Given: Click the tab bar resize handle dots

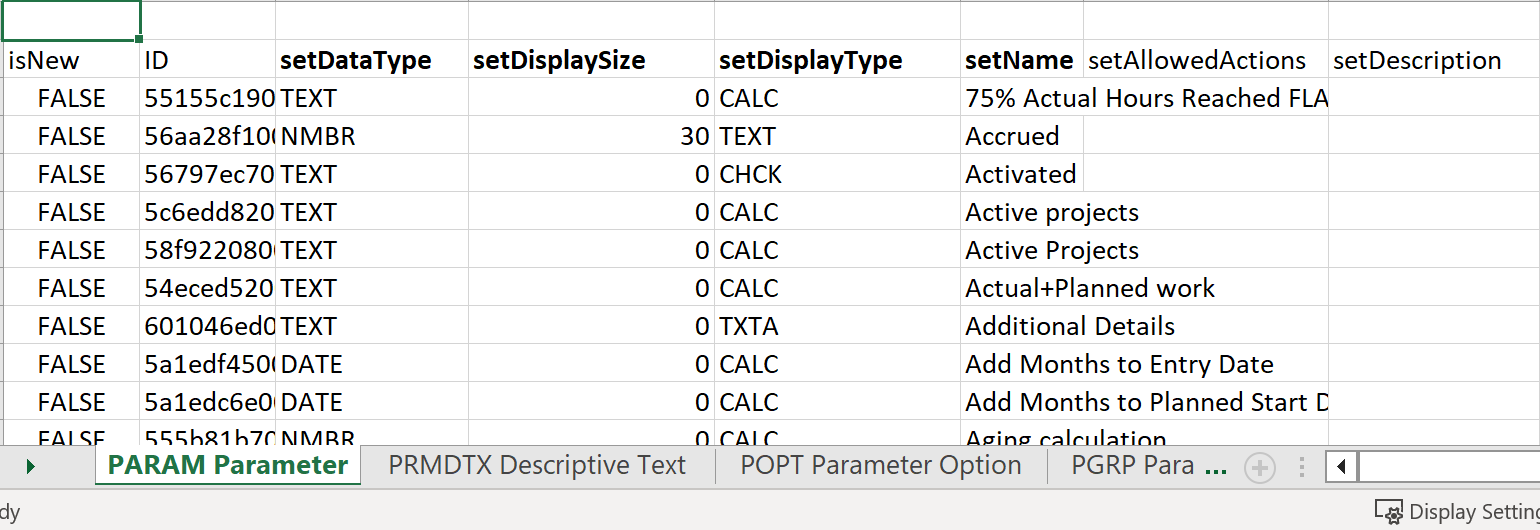Looking at the screenshot, I should (1302, 467).
